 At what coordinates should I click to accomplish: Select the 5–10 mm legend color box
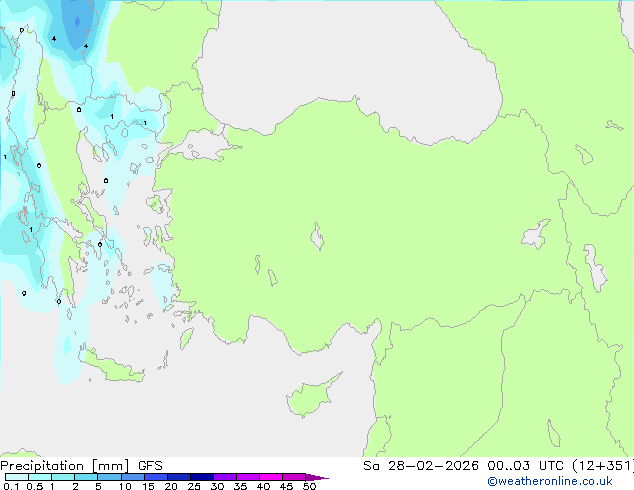109,477
